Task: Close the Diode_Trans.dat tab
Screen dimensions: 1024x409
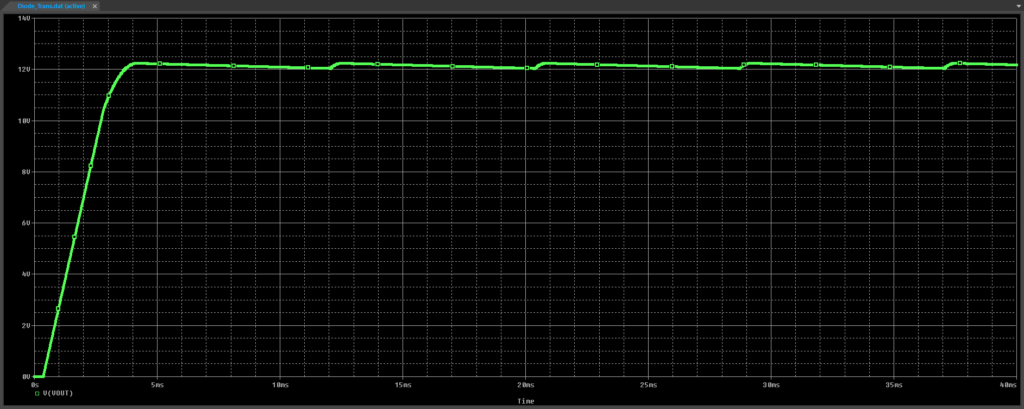Action: pos(94,5)
